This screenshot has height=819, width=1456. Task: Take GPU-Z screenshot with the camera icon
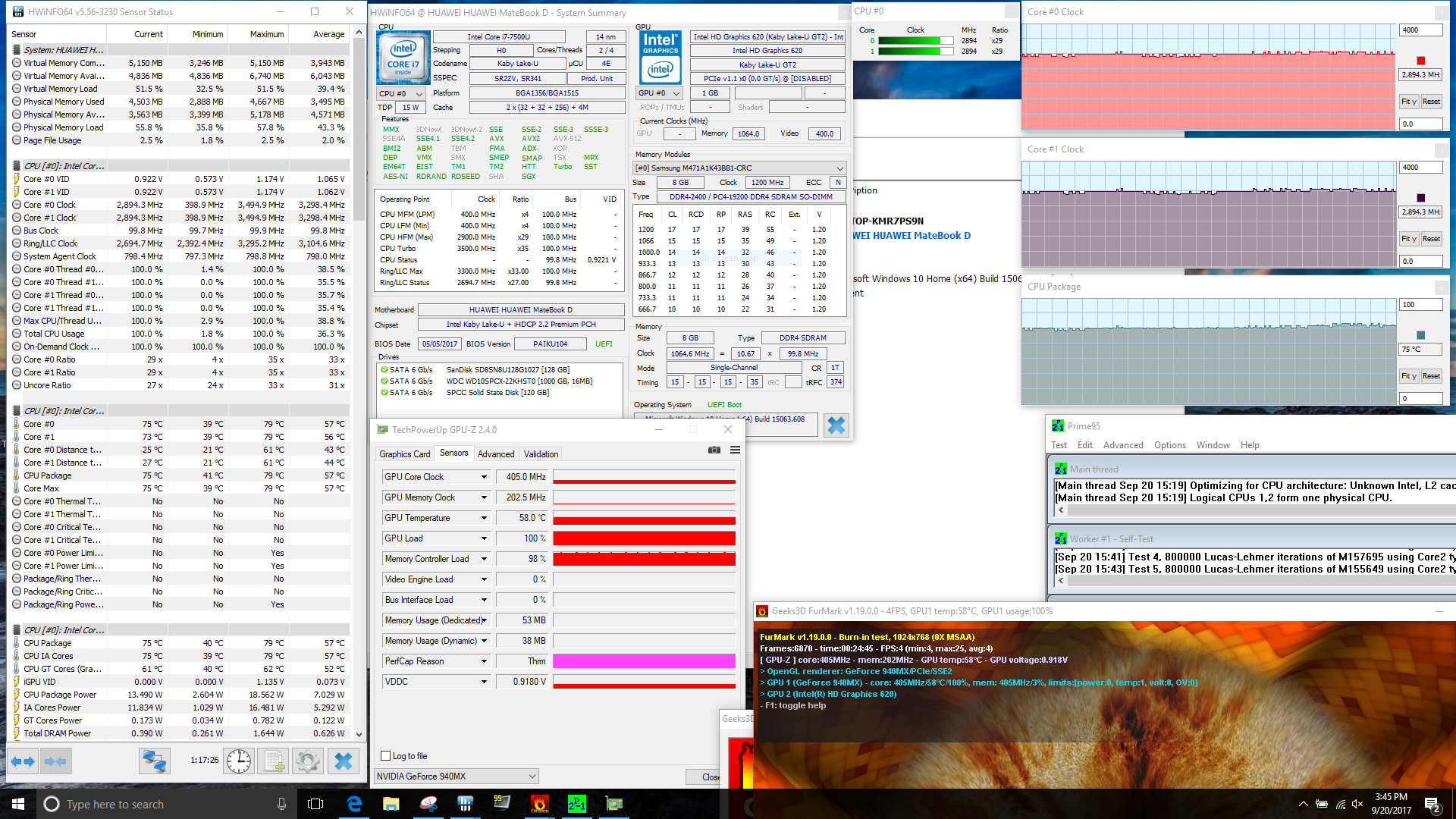click(x=714, y=450)
